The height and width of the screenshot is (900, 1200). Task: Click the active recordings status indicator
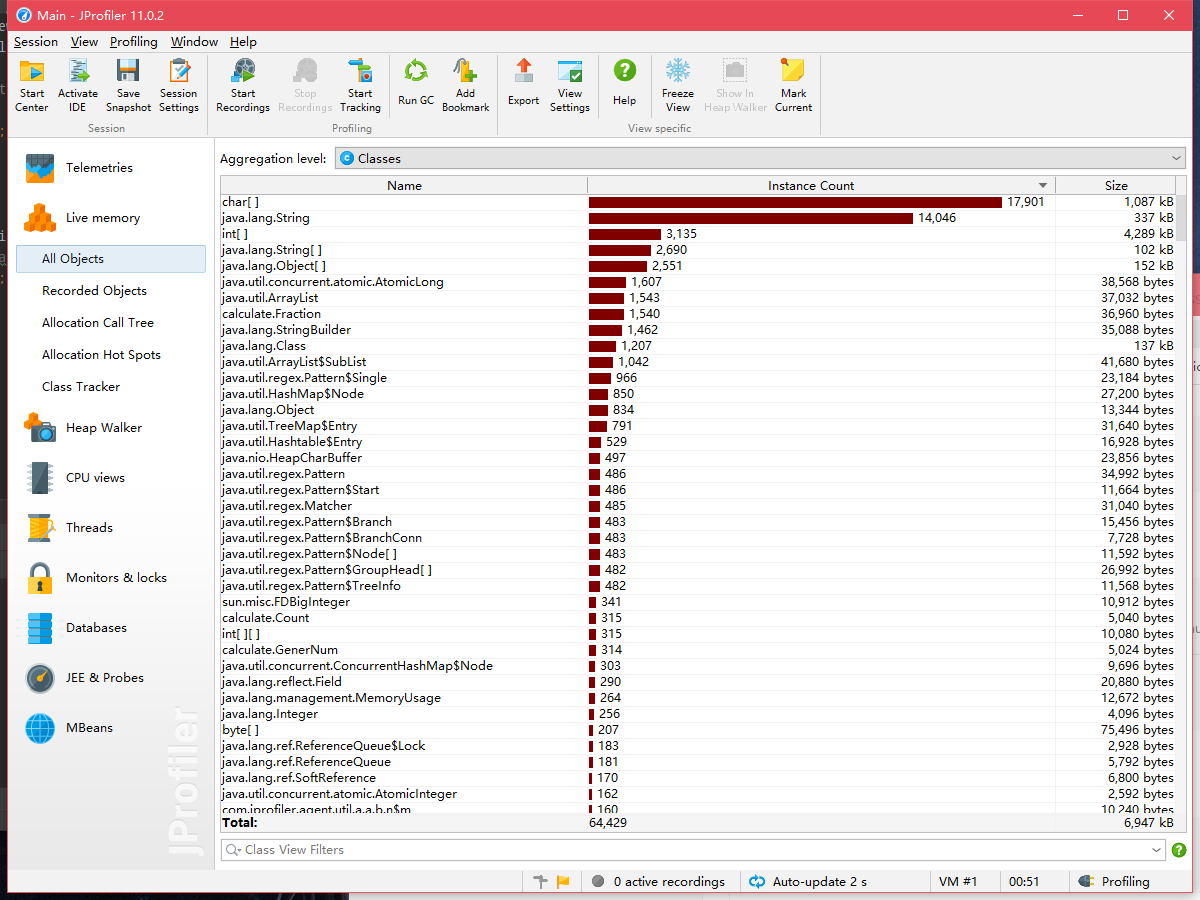(x=658, y=882)
